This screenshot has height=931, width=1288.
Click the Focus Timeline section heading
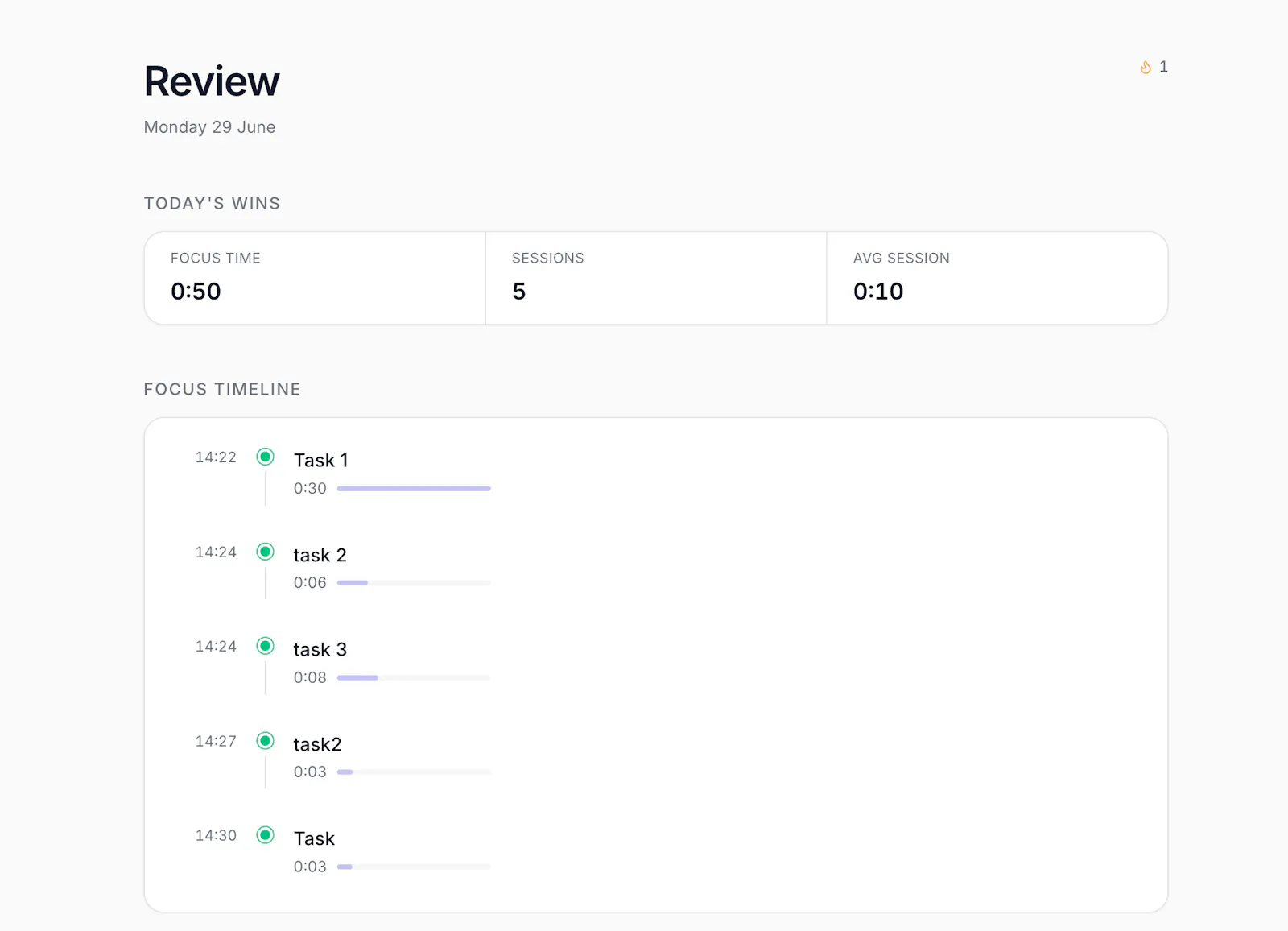222,390
